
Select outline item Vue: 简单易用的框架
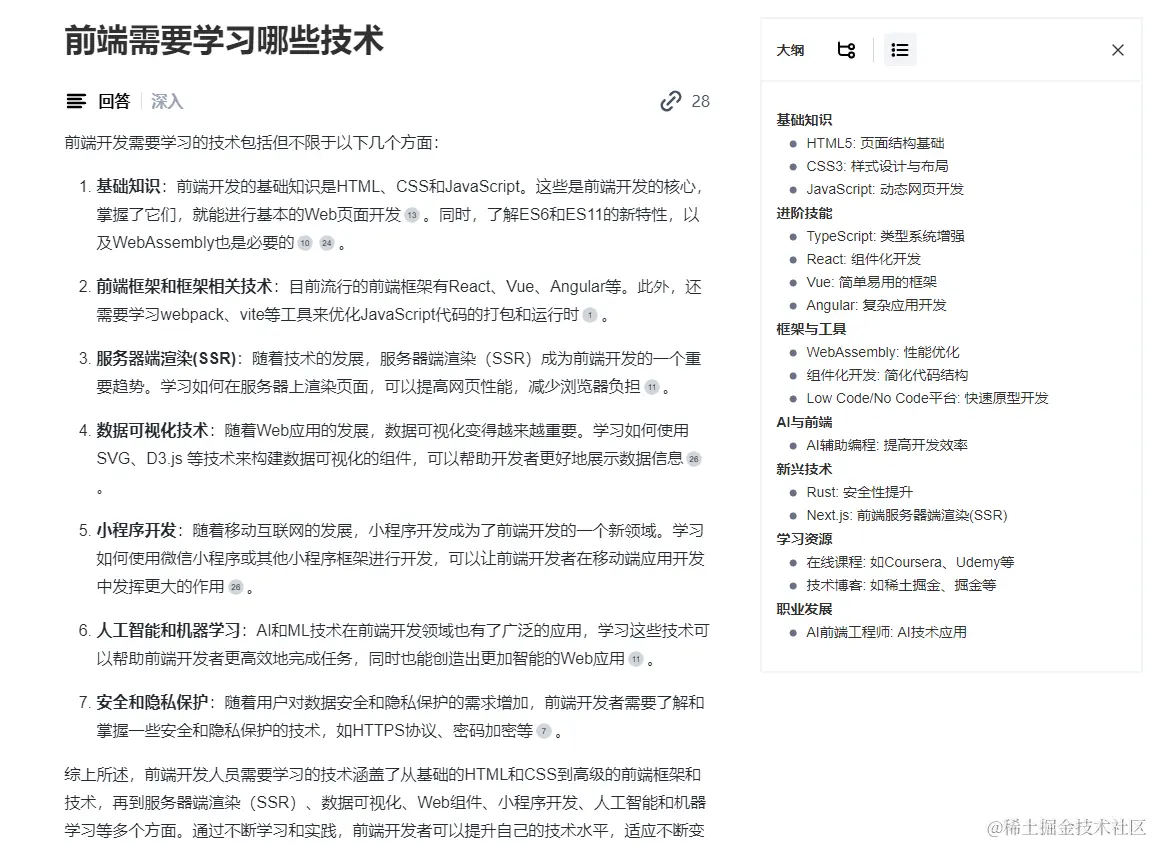point(871,282)
